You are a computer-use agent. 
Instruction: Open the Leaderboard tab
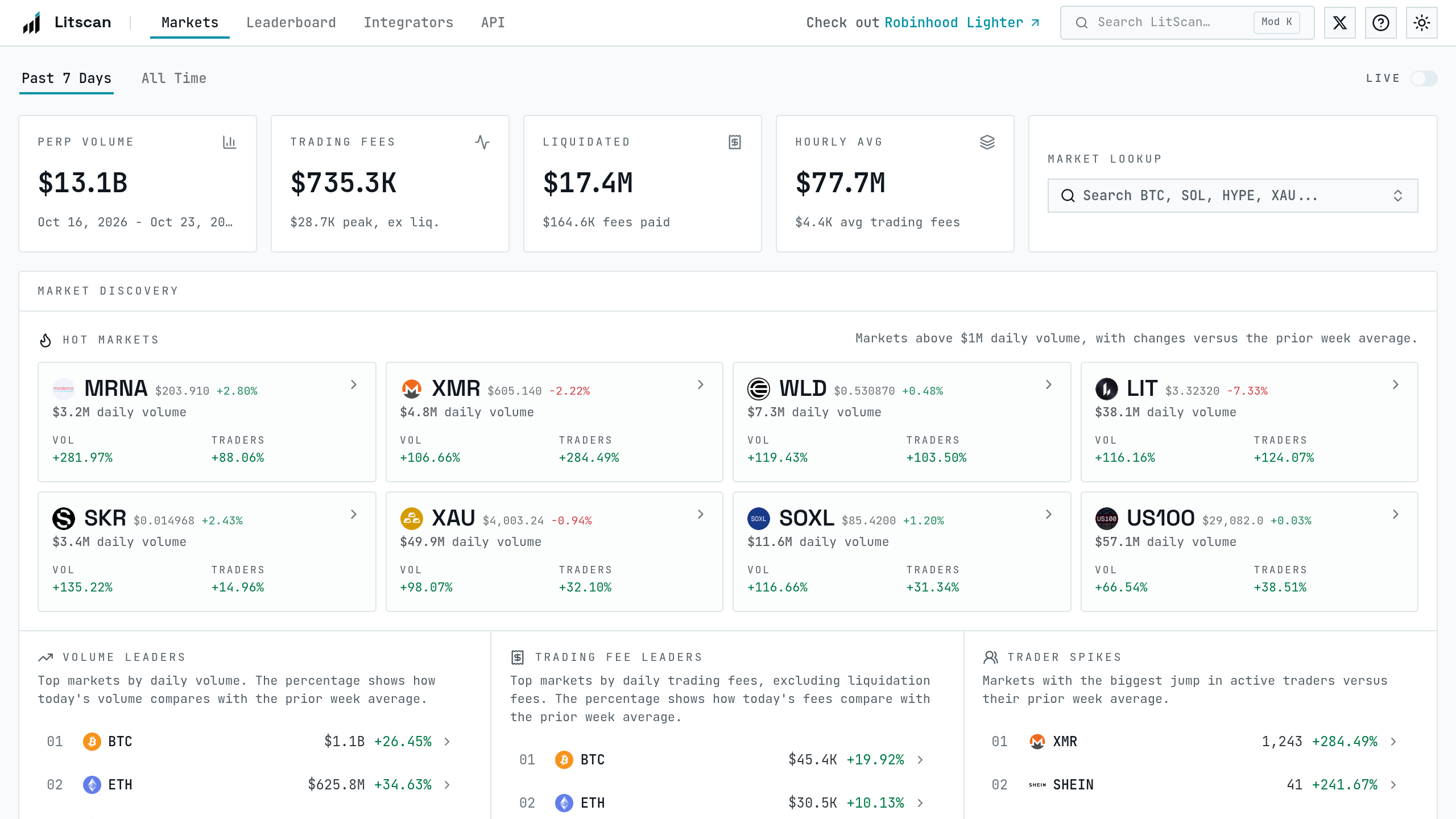291,23
